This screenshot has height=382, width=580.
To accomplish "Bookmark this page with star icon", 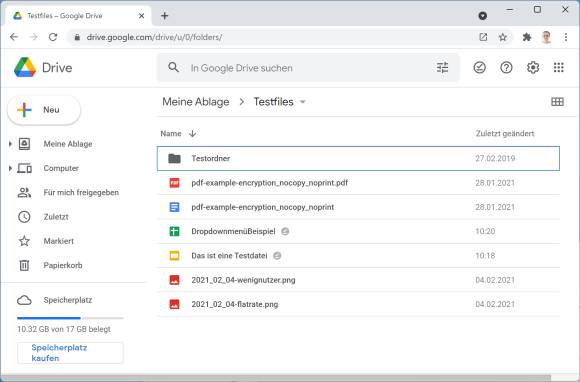I will tap(502, 37).
